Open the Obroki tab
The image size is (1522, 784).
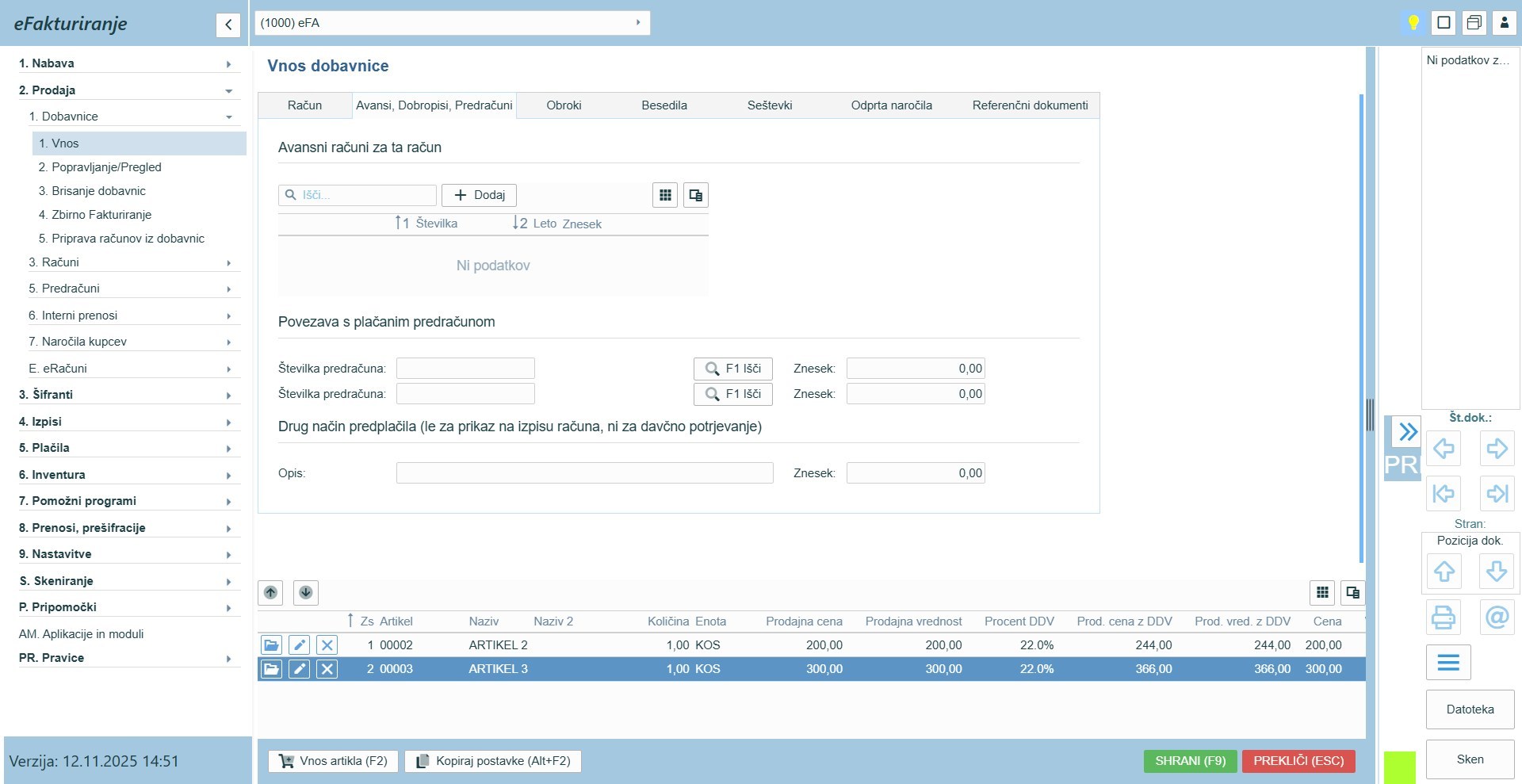tap(564, 105)
